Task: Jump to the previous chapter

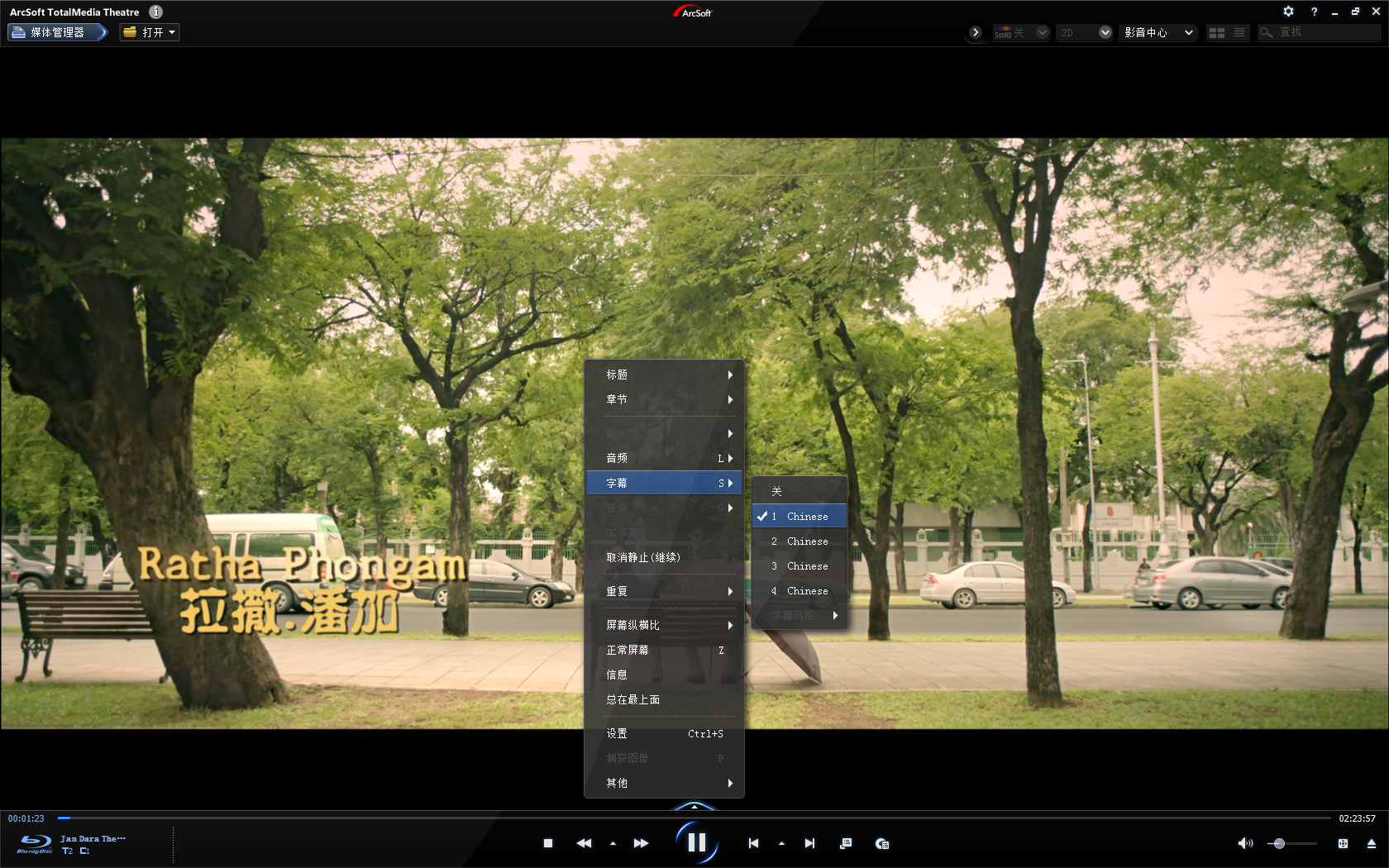Action: click(x=753, y=843)
